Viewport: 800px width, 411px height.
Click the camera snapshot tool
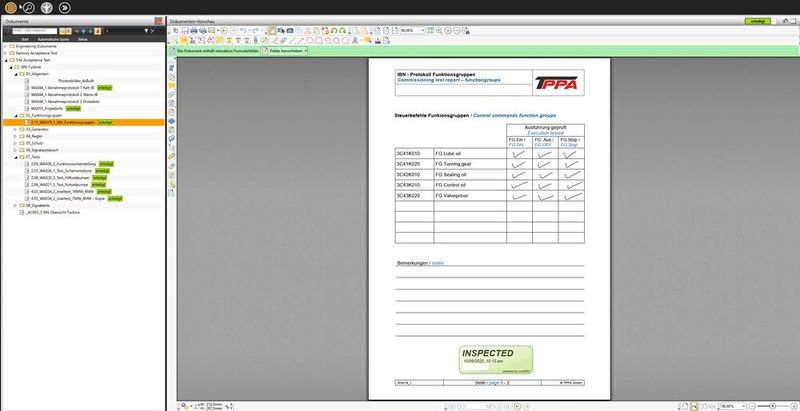tap(289, 31)
